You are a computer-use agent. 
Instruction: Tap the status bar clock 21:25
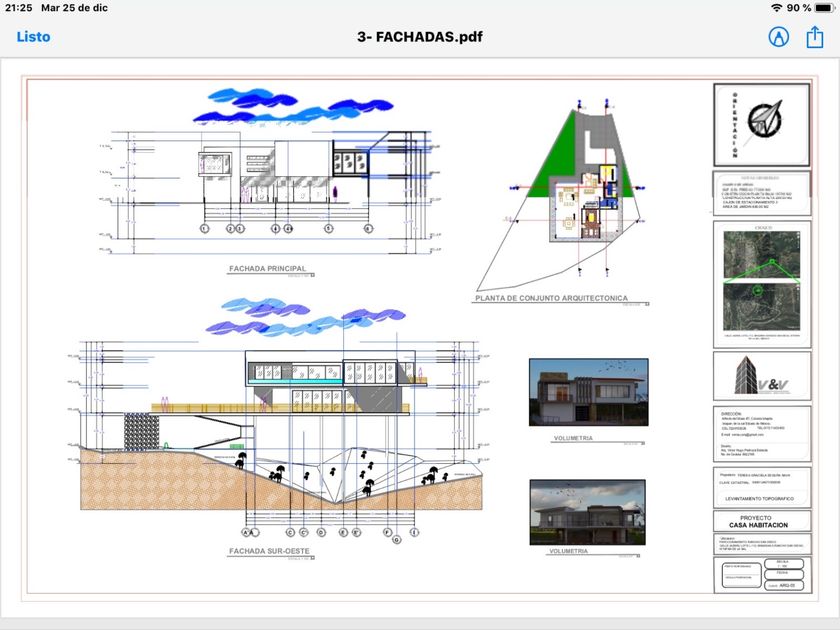19,8
